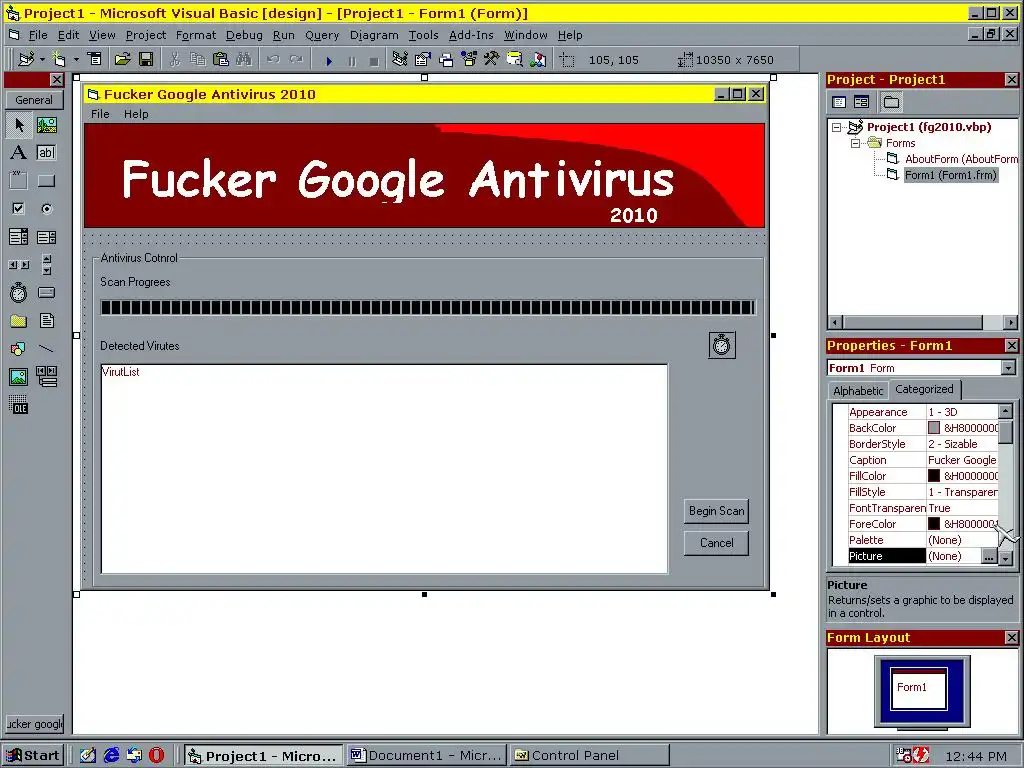
Task: Select the Image control tool
Action: (19, 377)
